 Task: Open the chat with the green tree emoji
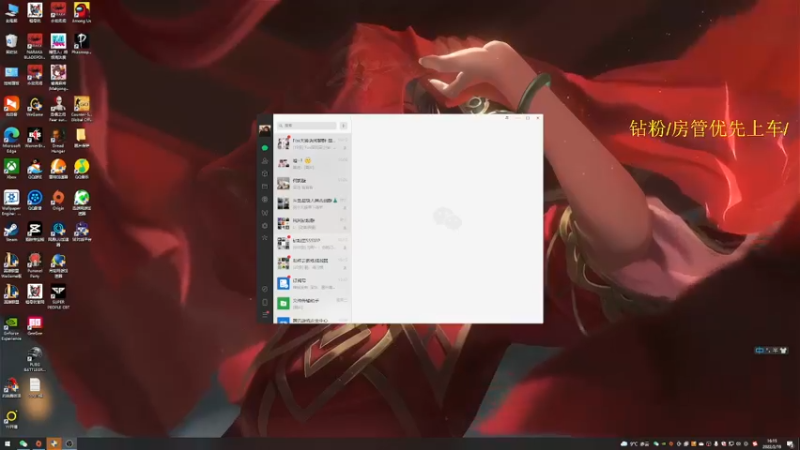click(312, 204)
